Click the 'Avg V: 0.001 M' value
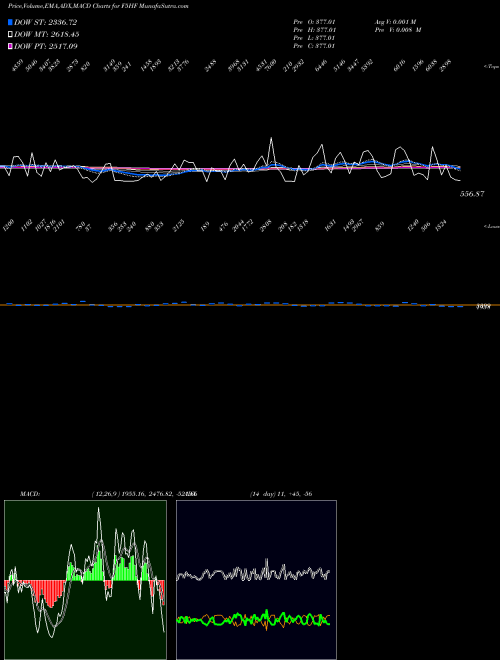This screenshot has width=500, height=660. [x=395, y=22]
